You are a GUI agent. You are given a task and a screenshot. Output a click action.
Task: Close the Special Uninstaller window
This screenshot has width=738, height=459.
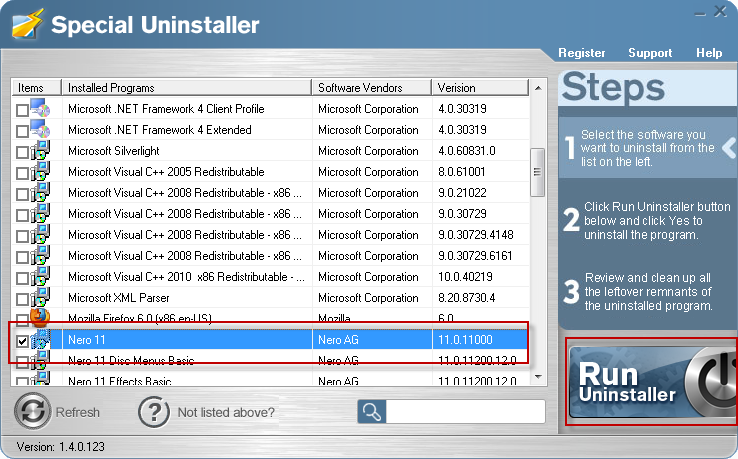(721, 11)
